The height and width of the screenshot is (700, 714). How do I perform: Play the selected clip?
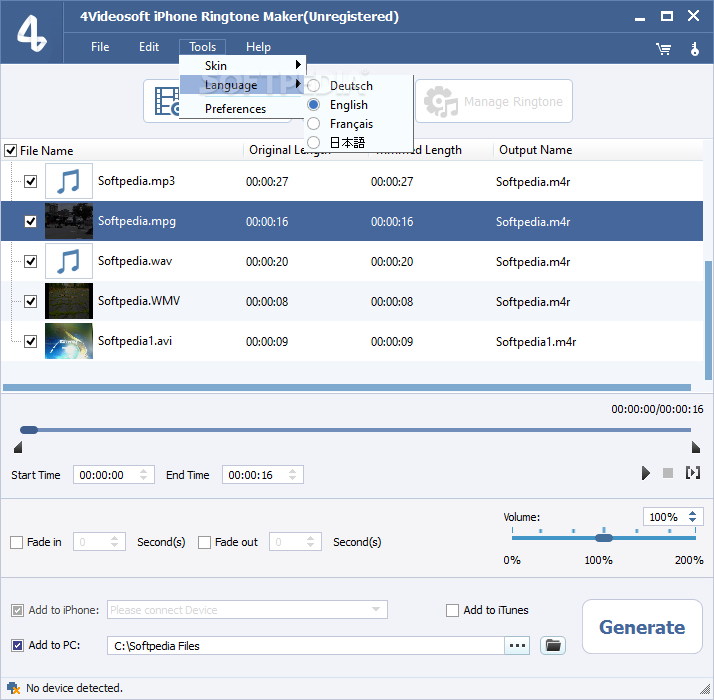(645, 473)
